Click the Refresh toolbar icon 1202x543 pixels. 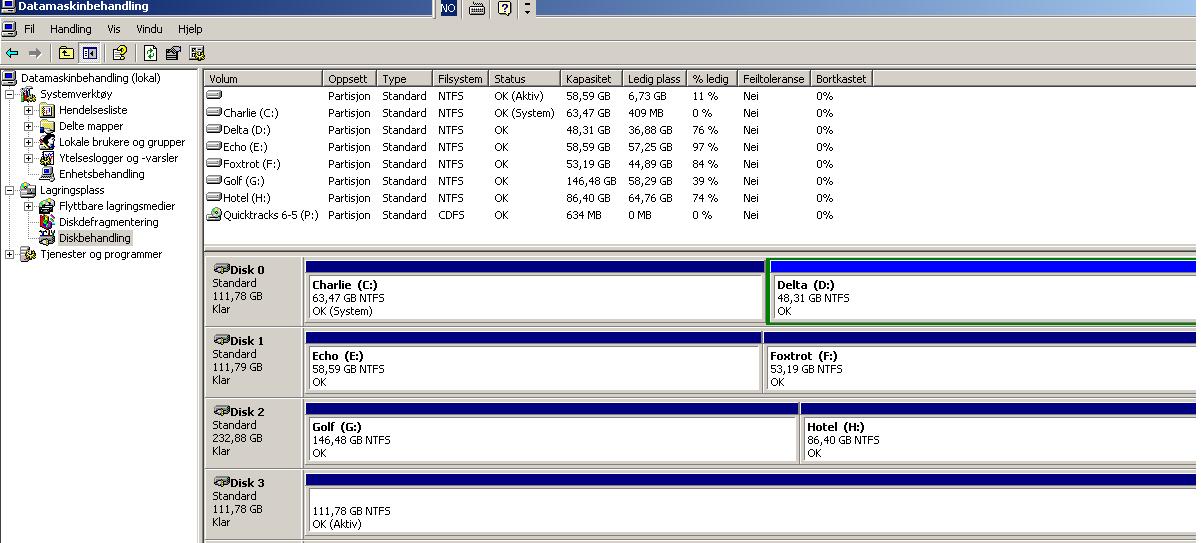click(x=150, y=53)
